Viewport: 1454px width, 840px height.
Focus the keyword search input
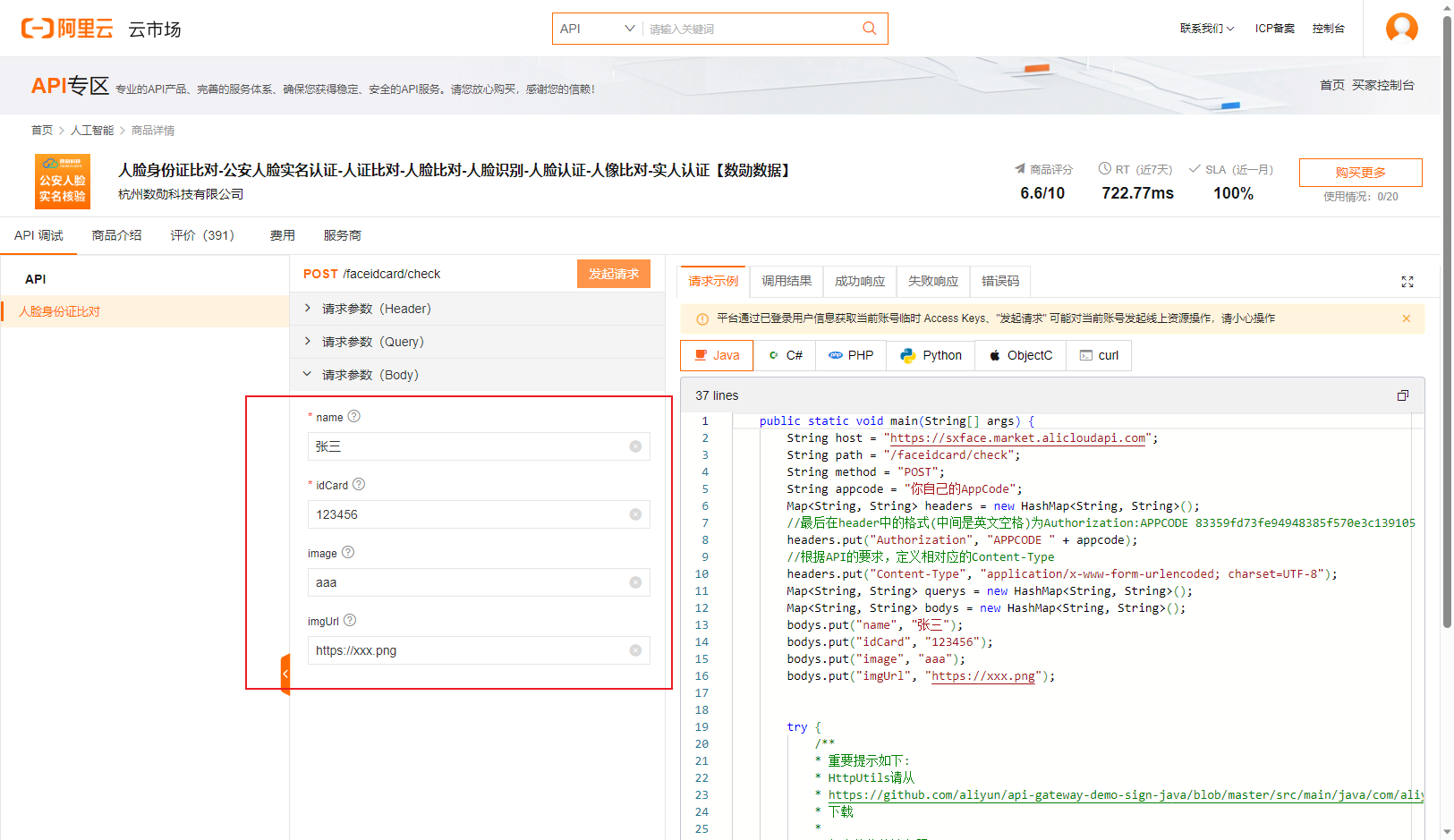click(750, 29)
